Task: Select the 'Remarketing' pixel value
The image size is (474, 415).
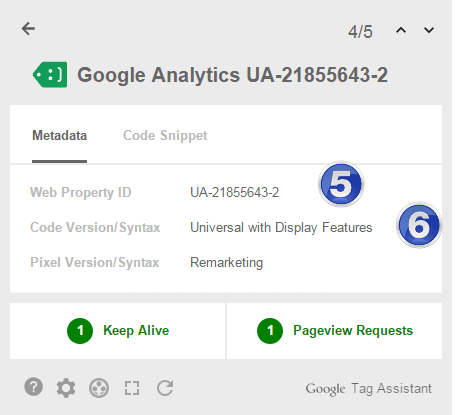Action: click(x=227, y=263)
